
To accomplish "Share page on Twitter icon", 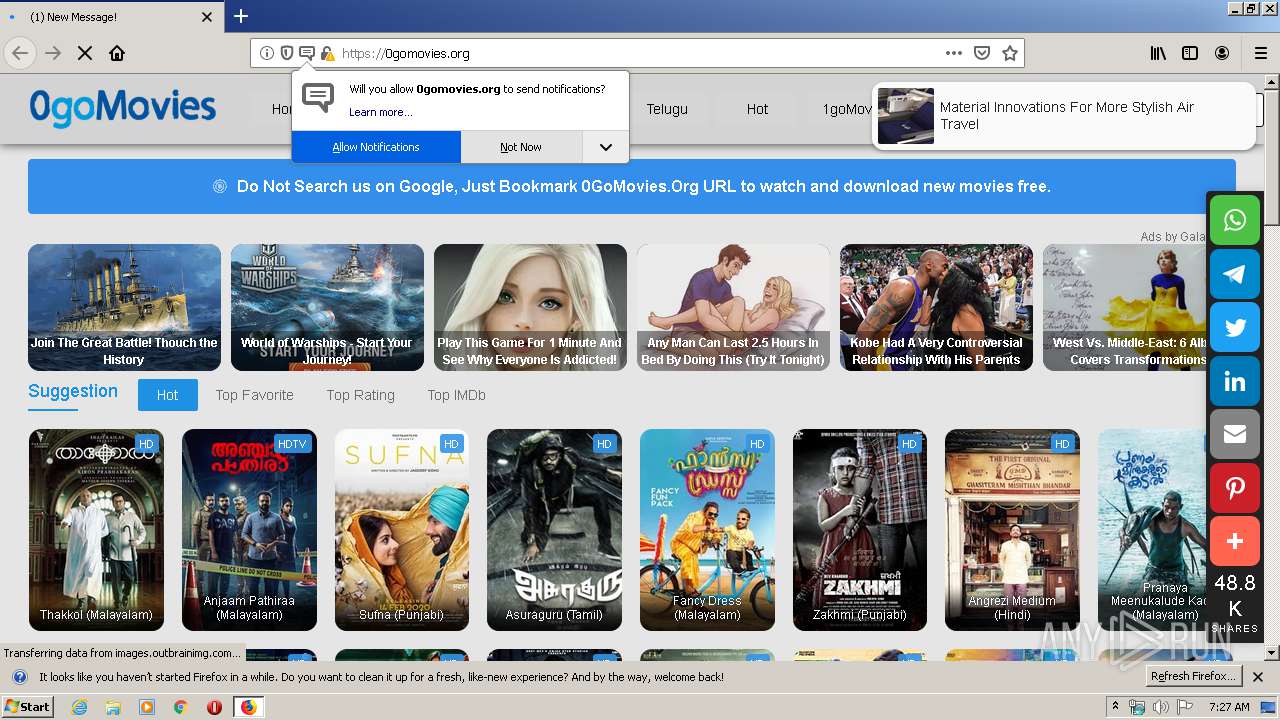I will point(1235,328).
